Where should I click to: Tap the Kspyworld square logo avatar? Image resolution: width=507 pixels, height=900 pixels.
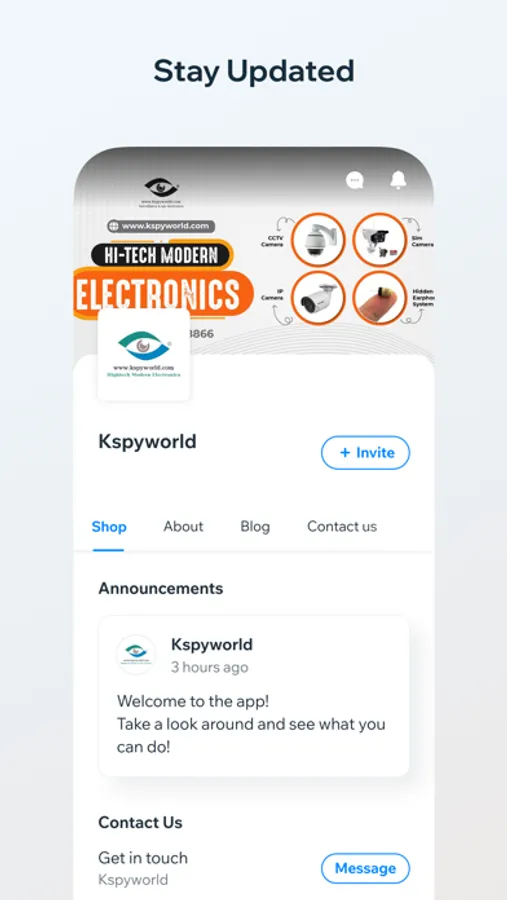(144, 355)
